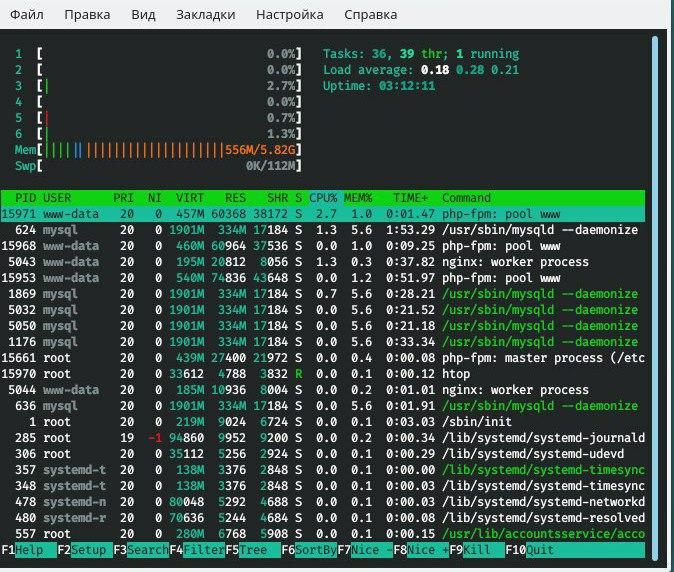
Task: Click the F4 Filter button
Action: click(x=197, y=550)
